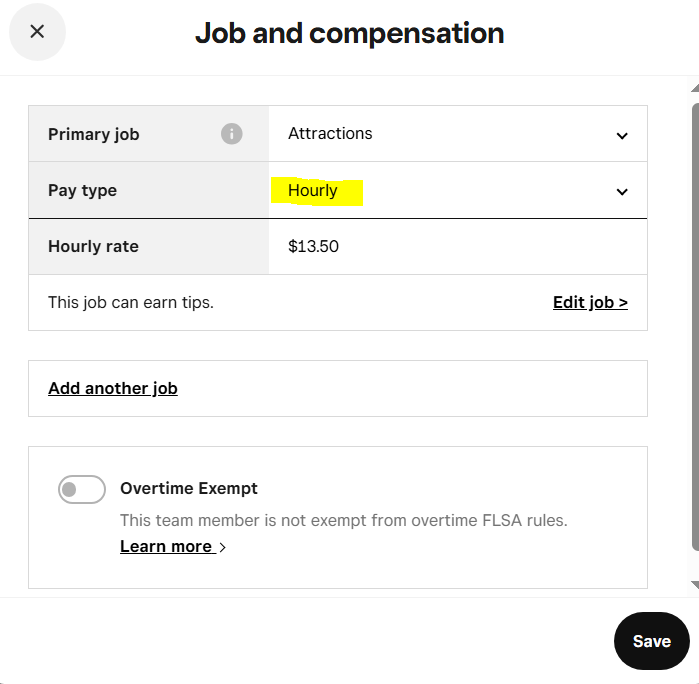Viewport: 699px width, 684px height.
Task: Enable the Overtime Exempt toggle
Action: click(x=82, y=490)
